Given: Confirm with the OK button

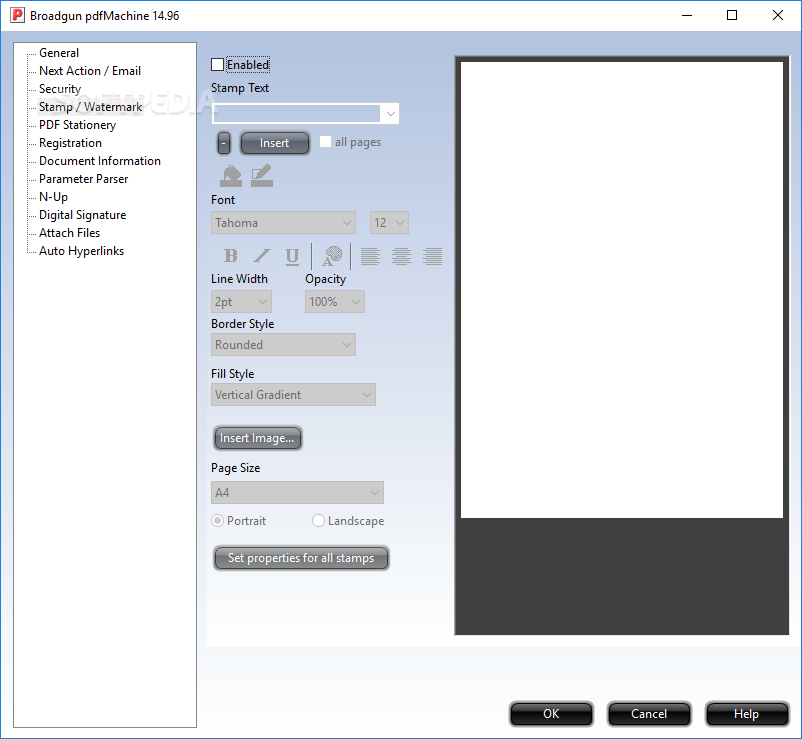Looking at the screenshot, I should click(x=551, y=714).
